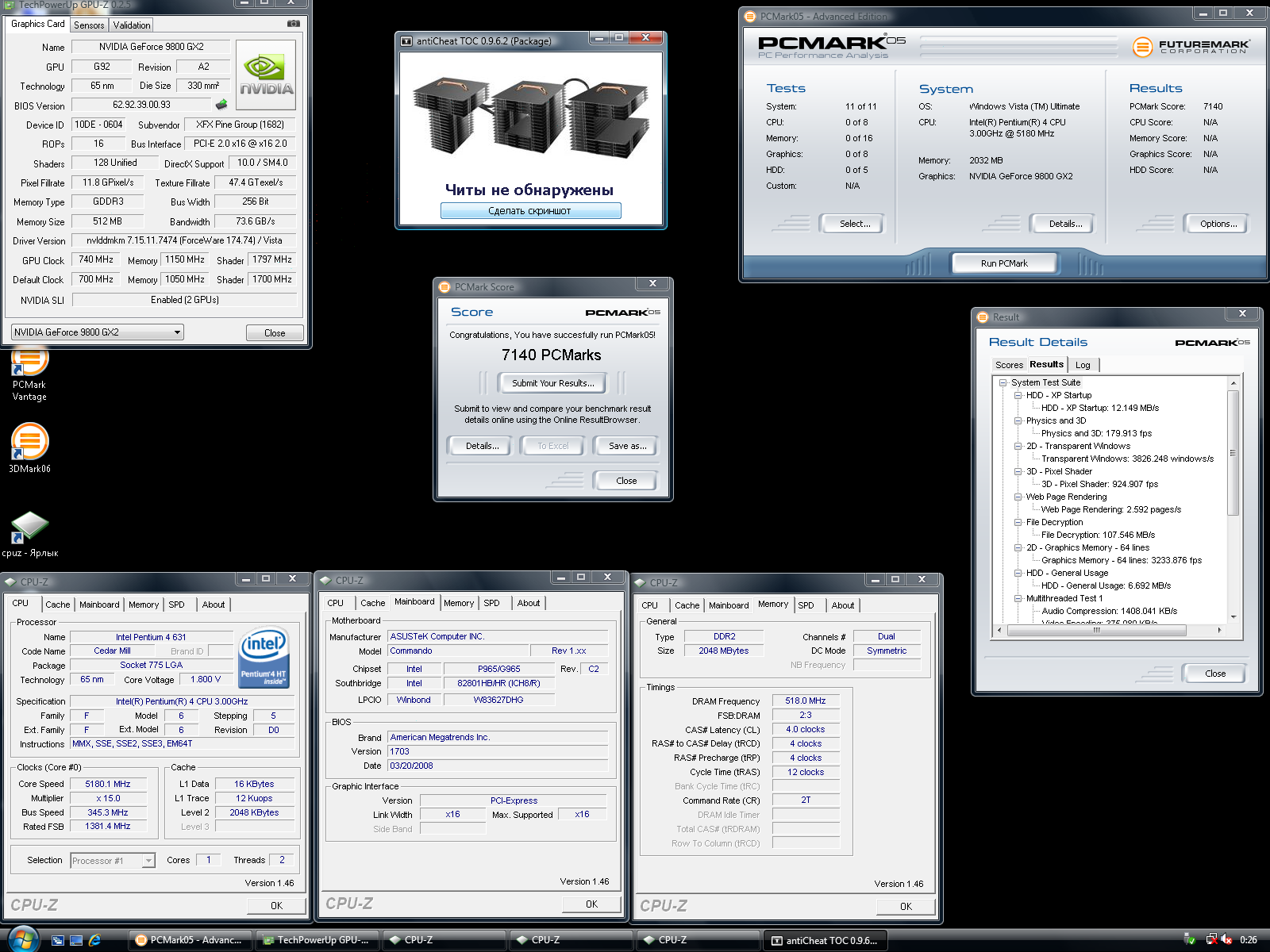Switch to antiCheat TOC taskbar button

825,940
